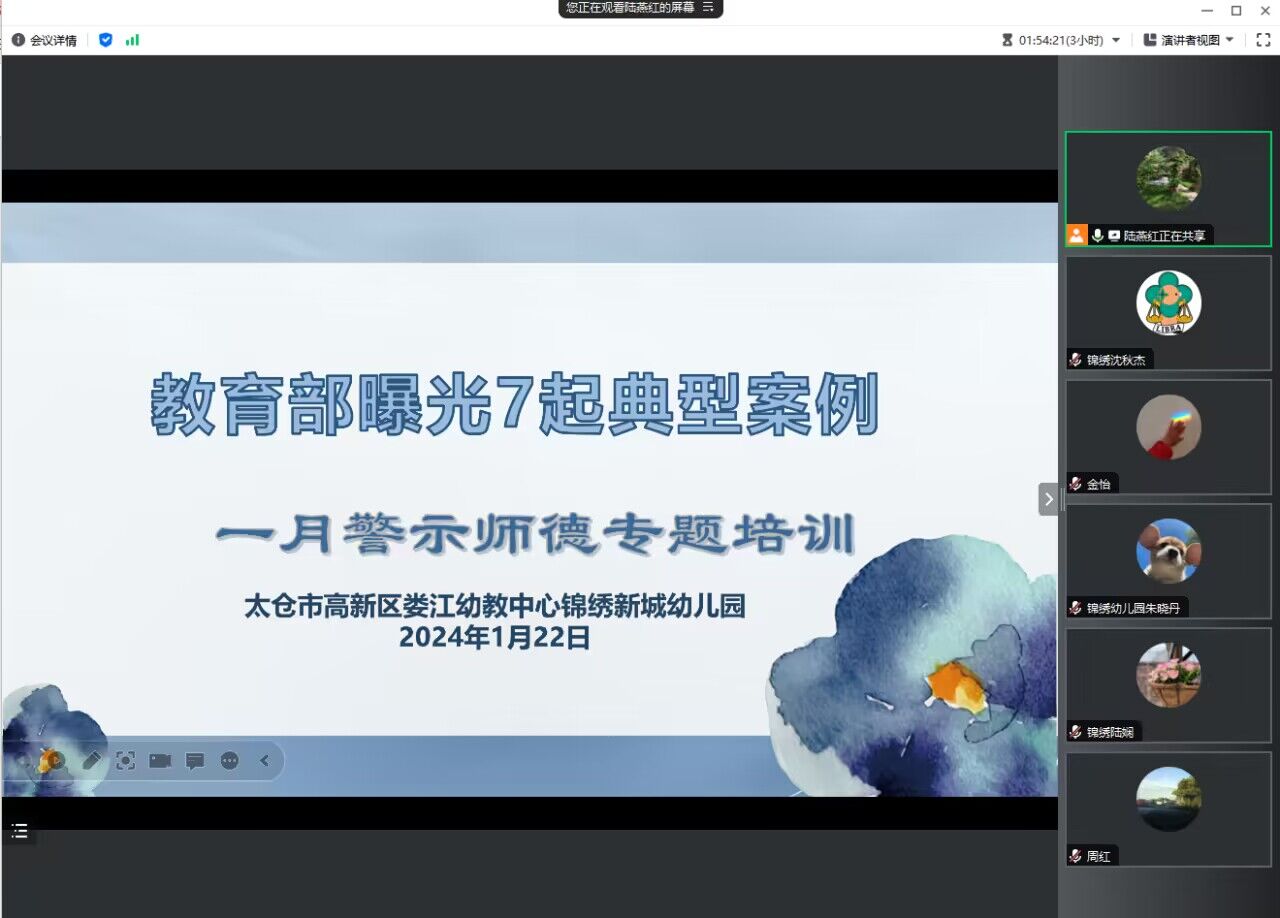Select the pen annotation tool
1280x918 pixels.
coord(91,761)
